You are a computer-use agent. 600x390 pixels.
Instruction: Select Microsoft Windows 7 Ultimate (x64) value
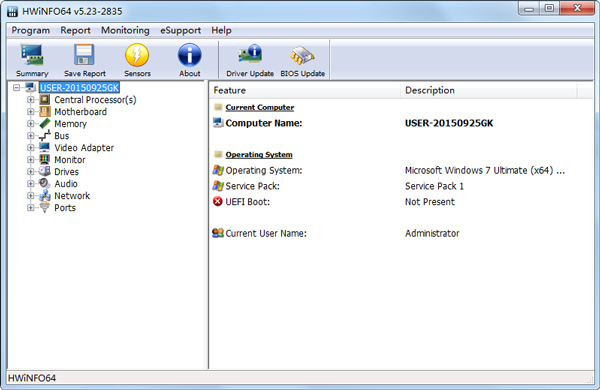485,170
